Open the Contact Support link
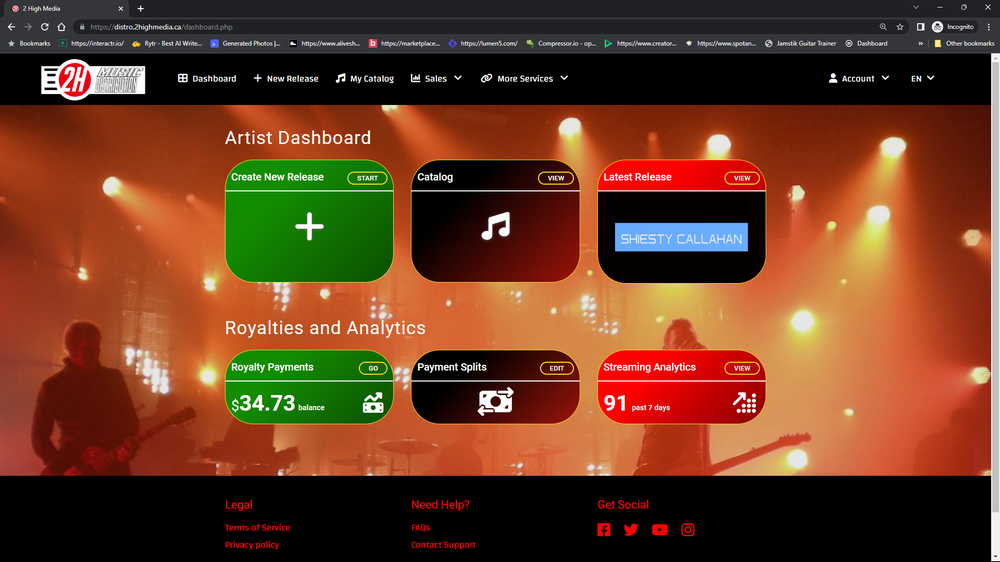 [443, 545]
